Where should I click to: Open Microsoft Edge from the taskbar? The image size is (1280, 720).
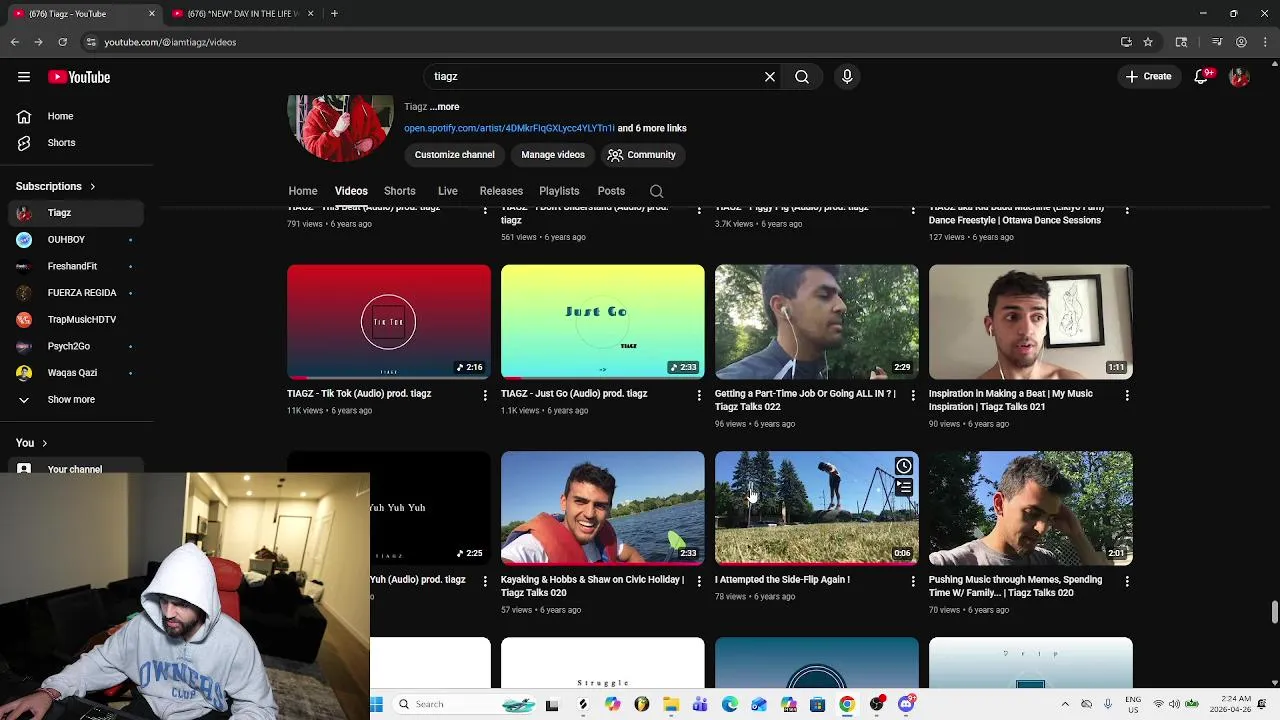point(730,704)
